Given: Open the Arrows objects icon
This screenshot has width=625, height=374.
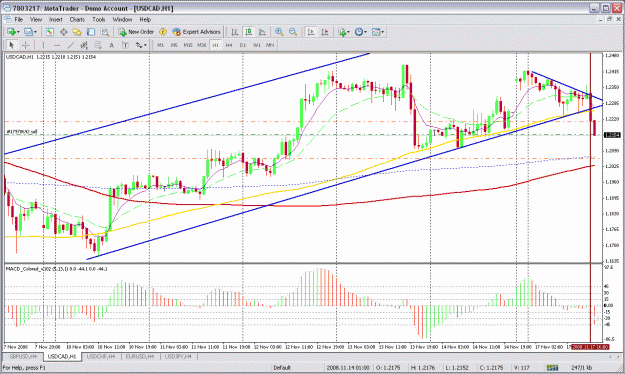Looking at the screenshot, I should 139,45.
